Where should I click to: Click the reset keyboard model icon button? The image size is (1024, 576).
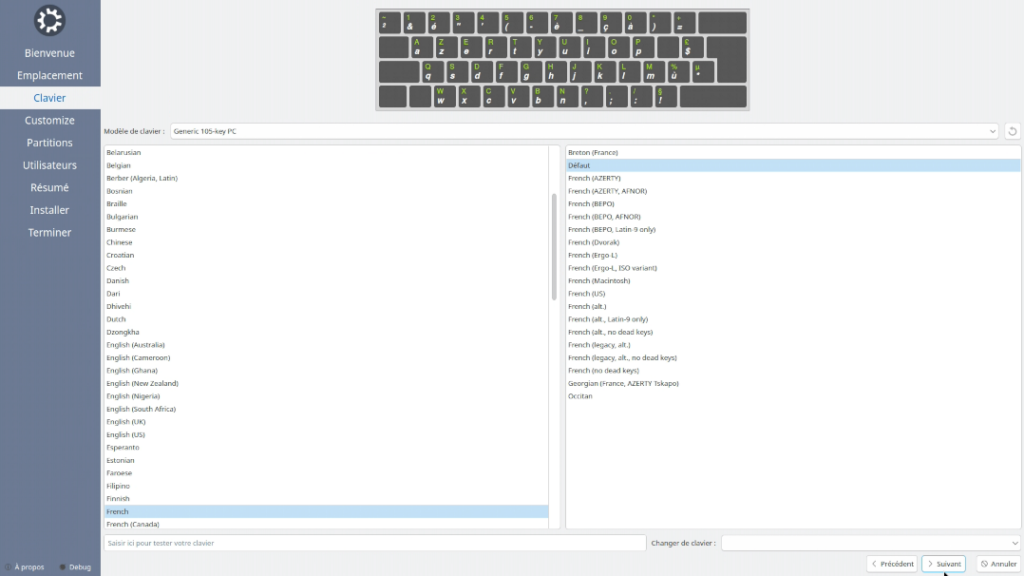[x=1012, y=131]
